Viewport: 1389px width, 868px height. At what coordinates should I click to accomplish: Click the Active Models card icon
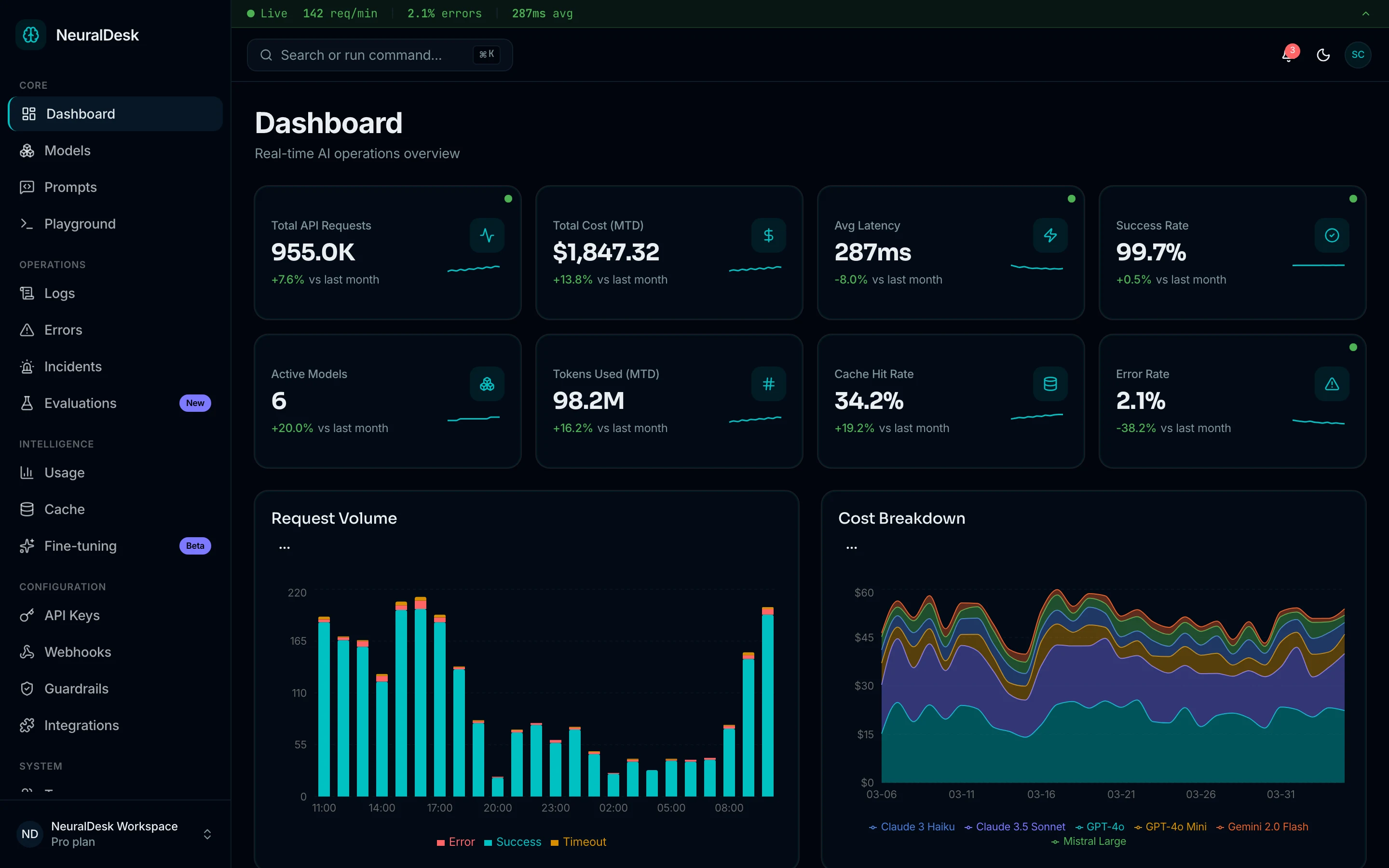[x=487, y=384]
